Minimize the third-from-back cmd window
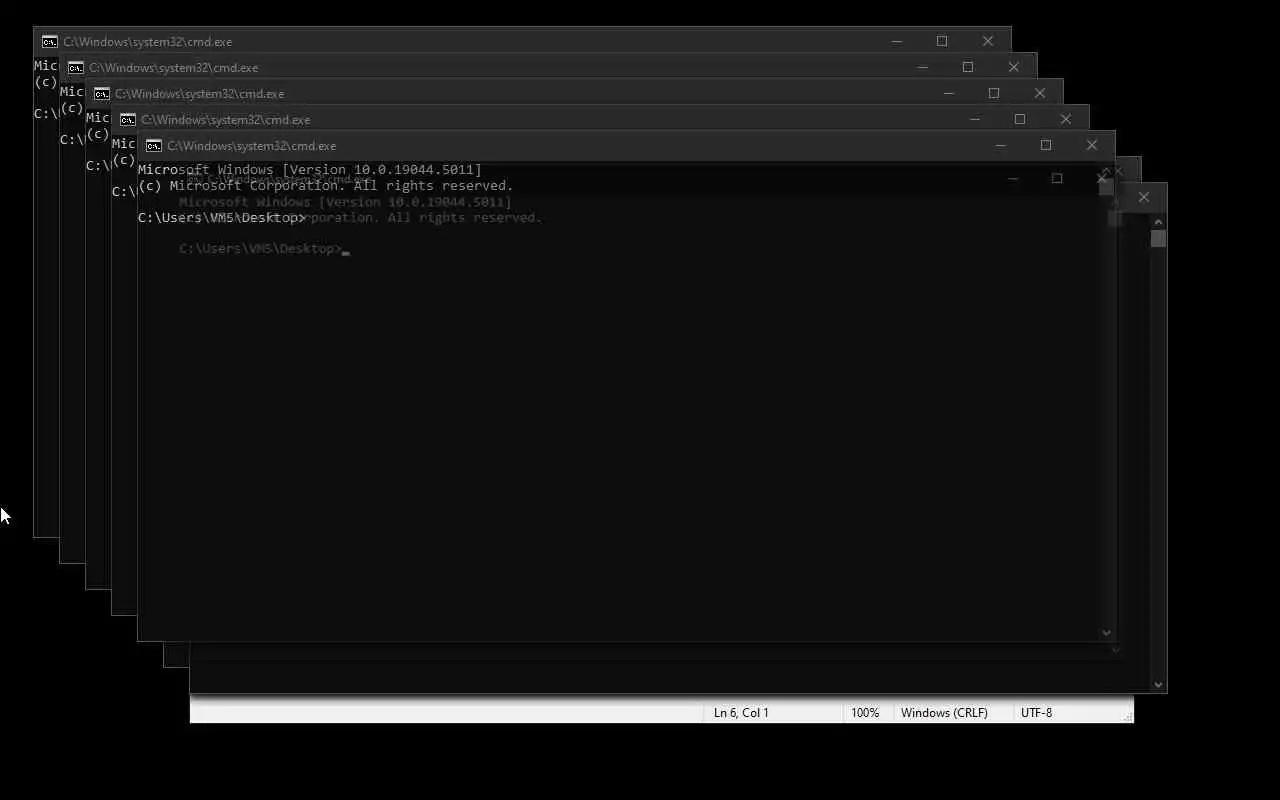The height and width of the screenshot is (800, 1280). (948, 94)
